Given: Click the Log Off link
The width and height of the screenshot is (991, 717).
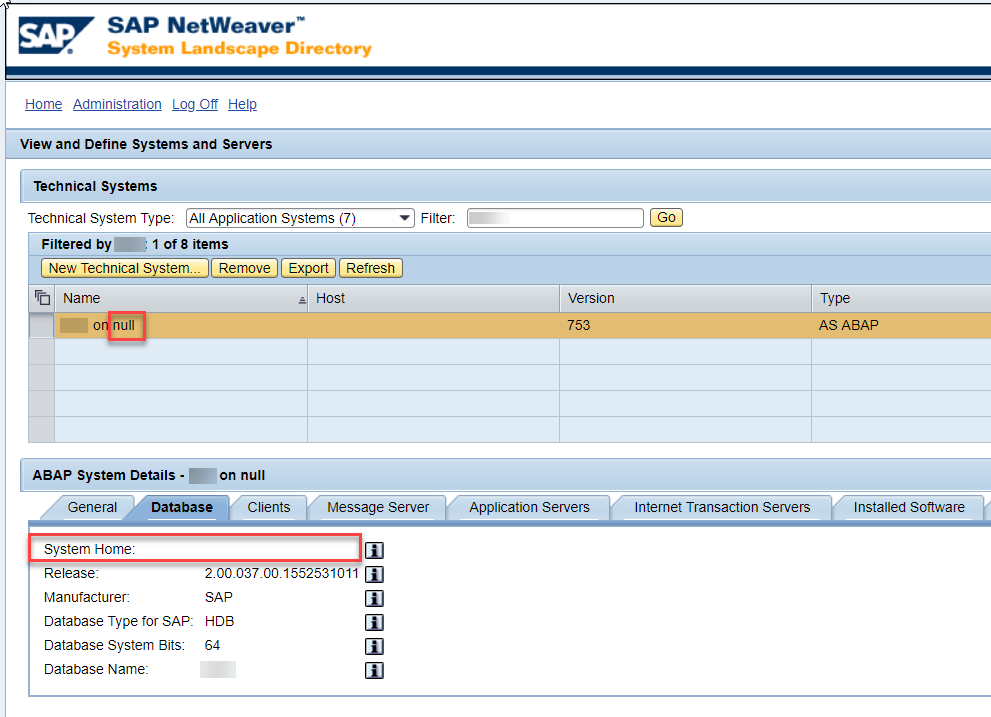Looking at the screenshot, I should (195, 104).
